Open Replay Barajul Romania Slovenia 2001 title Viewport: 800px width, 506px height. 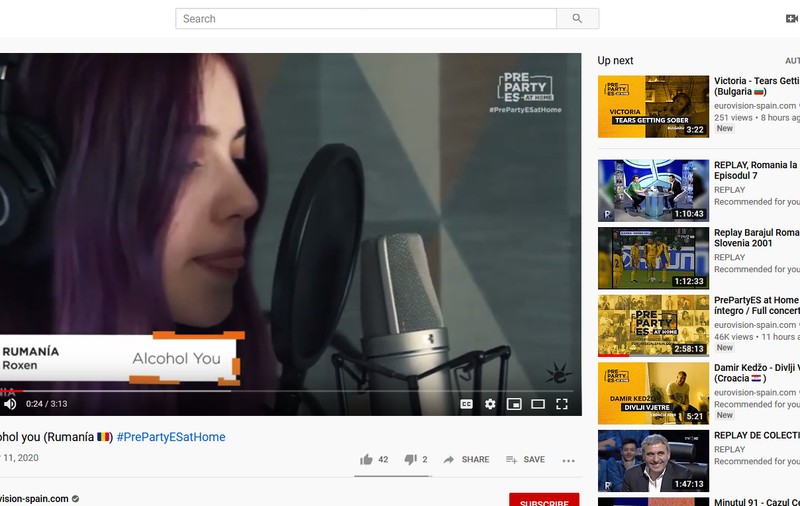[x=757, y=238]
